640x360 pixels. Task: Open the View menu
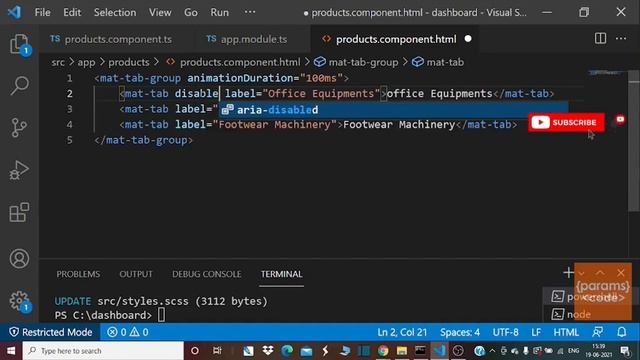point(160,12)
